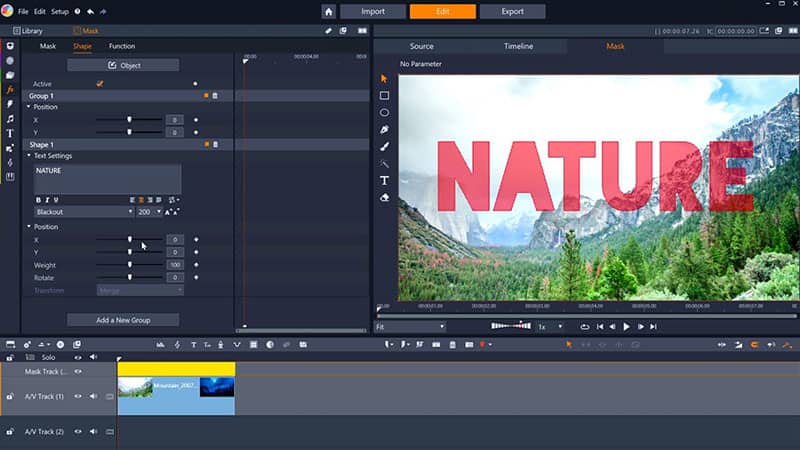The width and height of the screenshot is (800, 450).
Task: Collapse the Text Settings section
Action: 29,156
